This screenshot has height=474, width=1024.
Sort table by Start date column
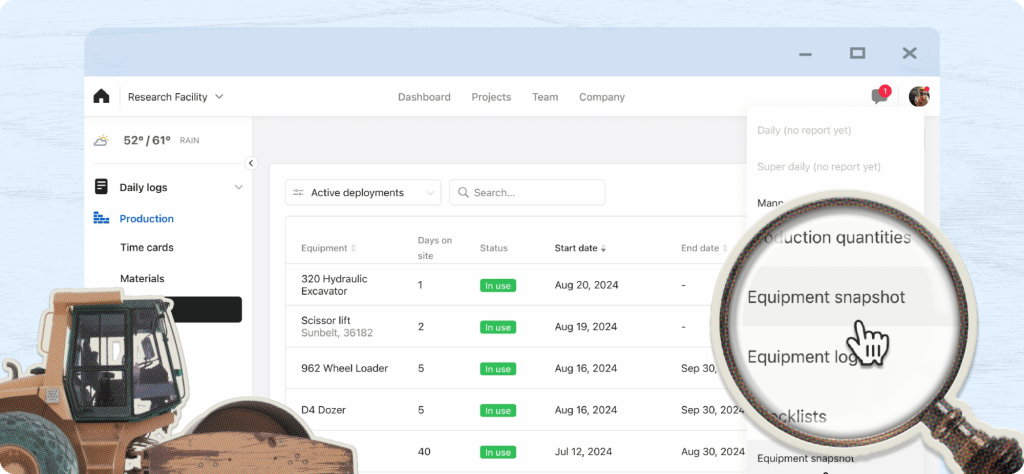580,248
